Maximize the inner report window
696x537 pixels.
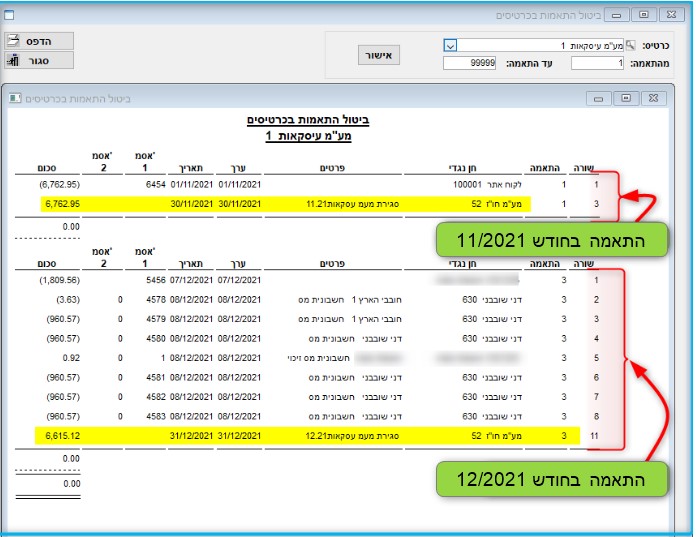click(x=626, y=99)
